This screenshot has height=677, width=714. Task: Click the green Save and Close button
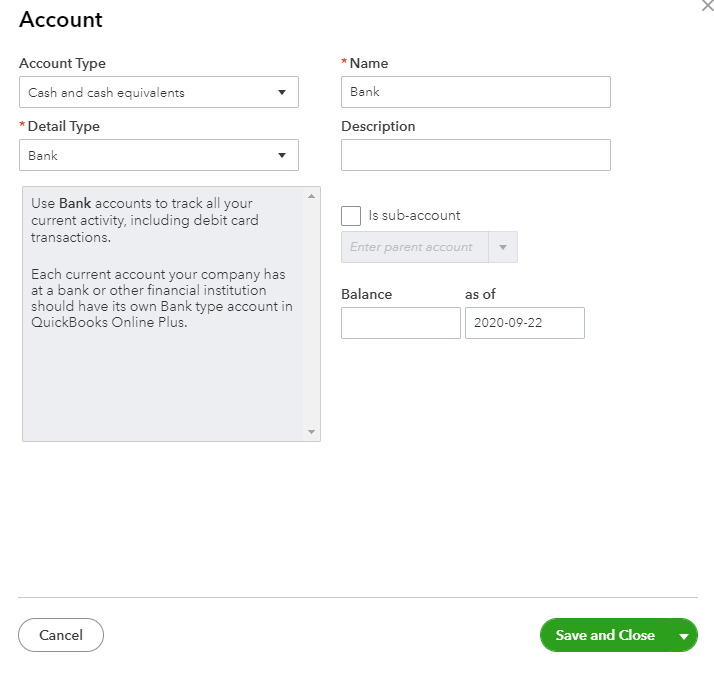605,636
